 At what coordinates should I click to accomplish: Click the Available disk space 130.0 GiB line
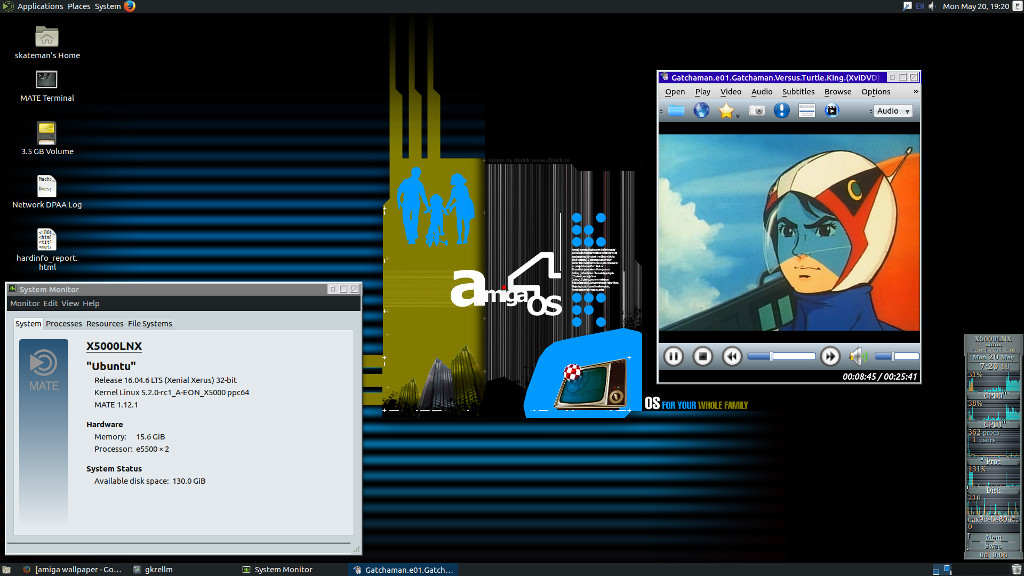(x=150, y=481)
